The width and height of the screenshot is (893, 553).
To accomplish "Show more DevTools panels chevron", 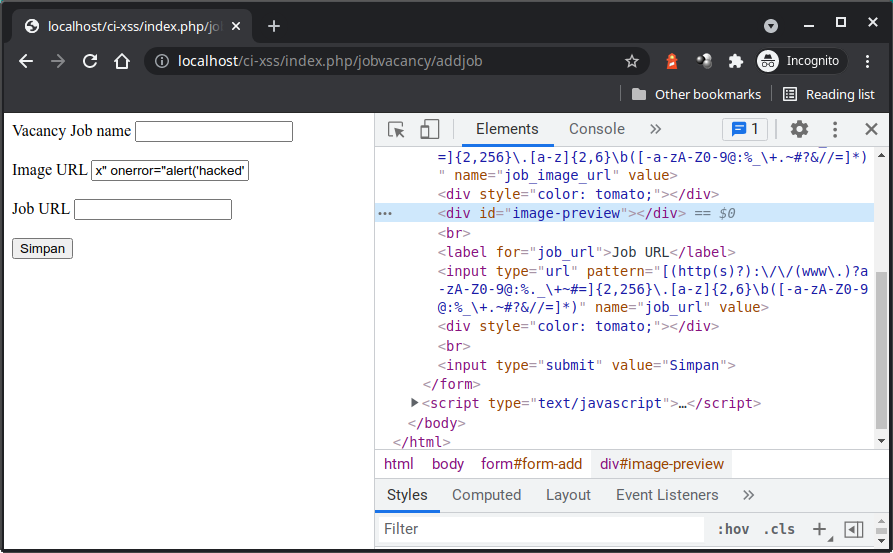I will 656,129.
